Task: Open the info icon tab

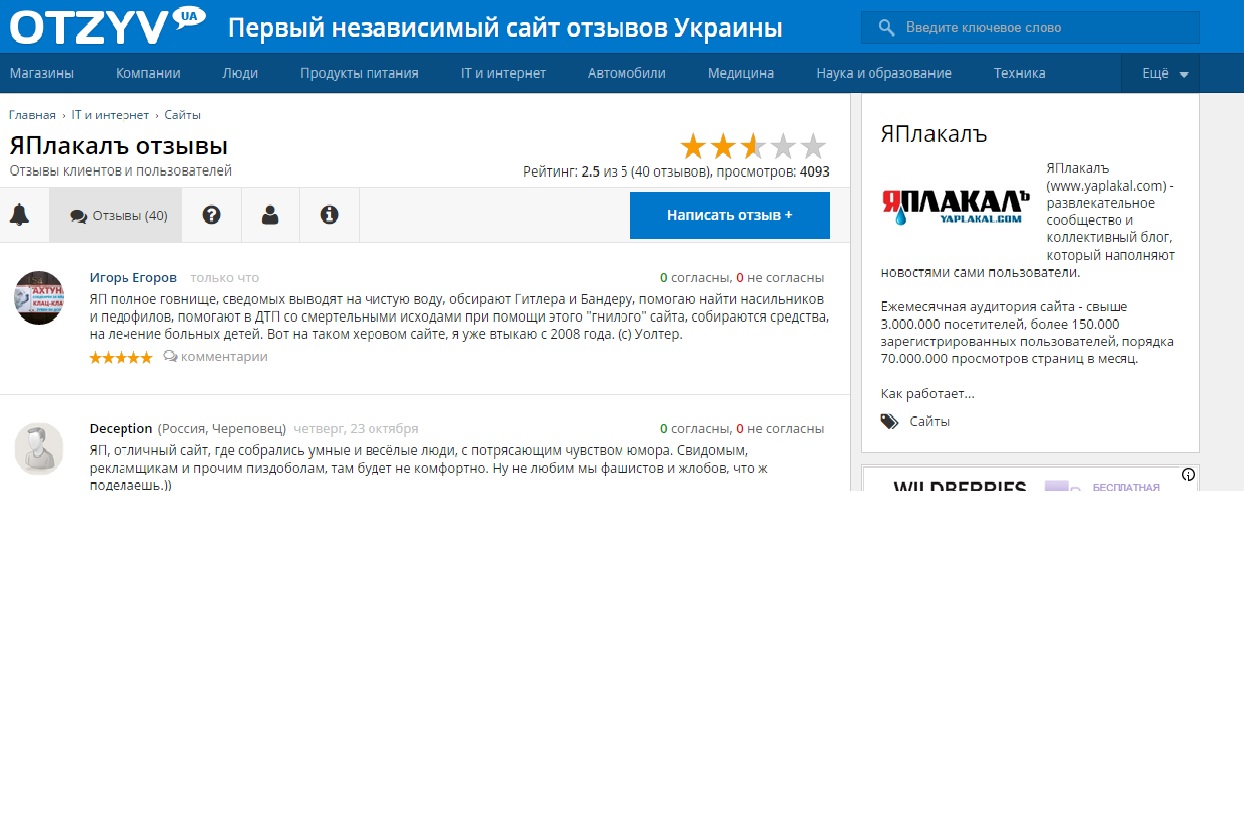Action: pyautogui.click(x=329, y=214)
